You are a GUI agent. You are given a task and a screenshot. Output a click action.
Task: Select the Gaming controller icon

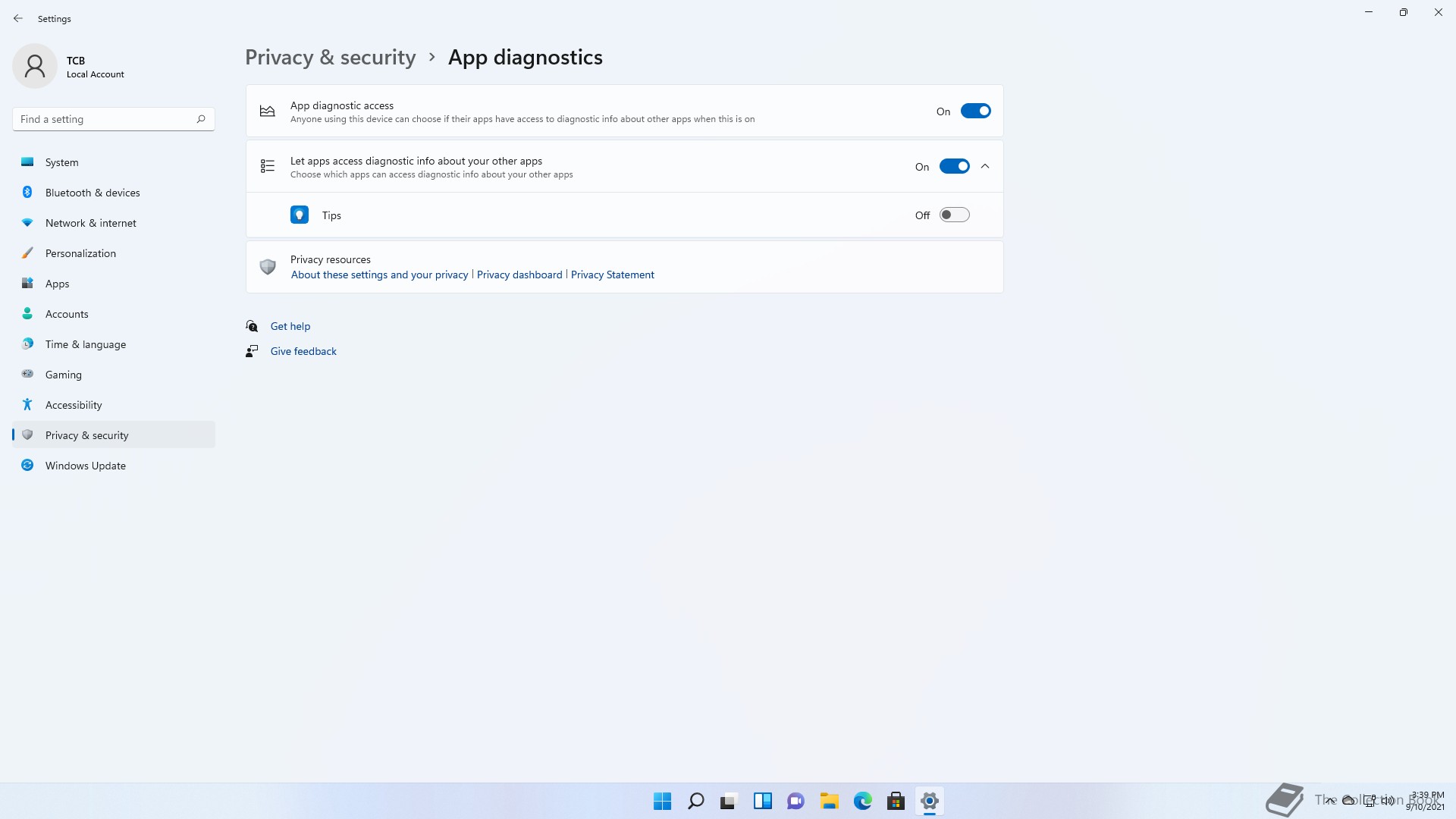pyautogui.click(x=27, y=374)
